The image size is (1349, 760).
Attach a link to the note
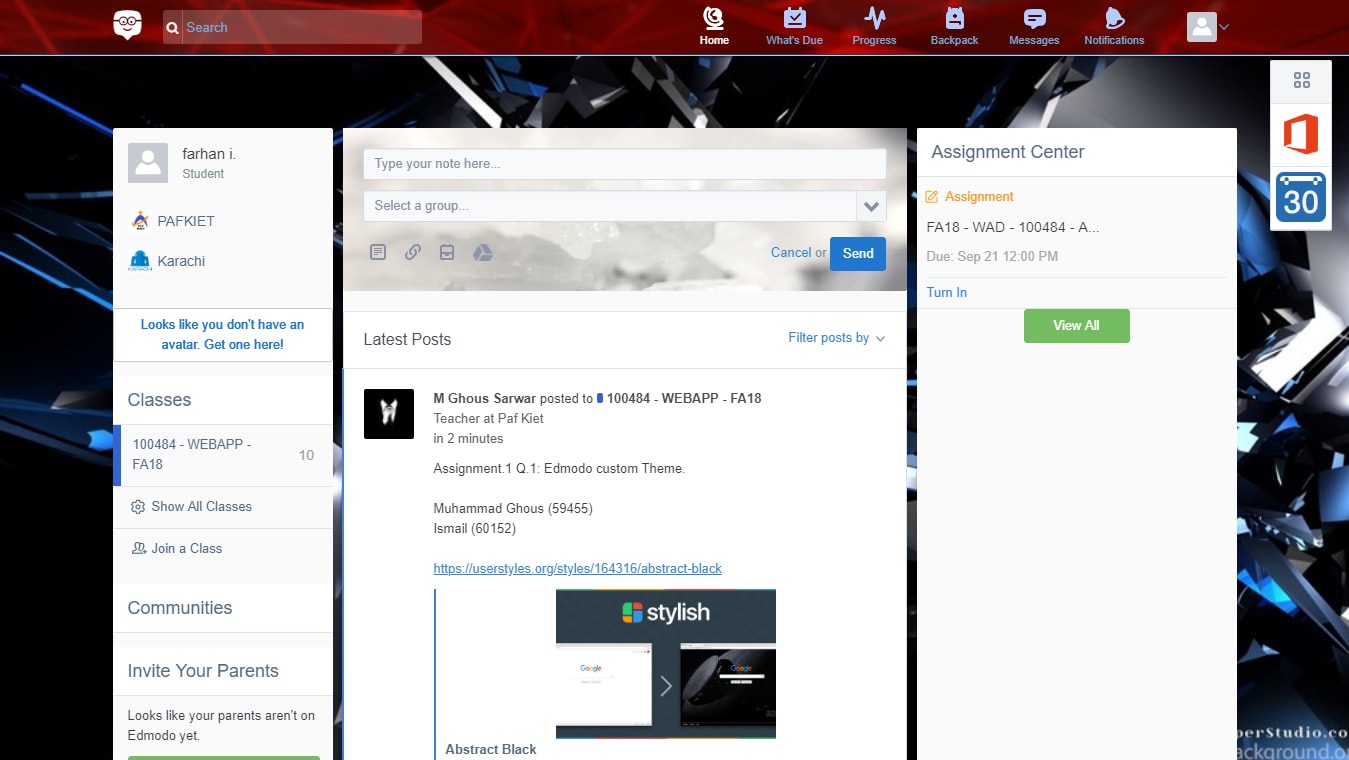pos(412,252)
